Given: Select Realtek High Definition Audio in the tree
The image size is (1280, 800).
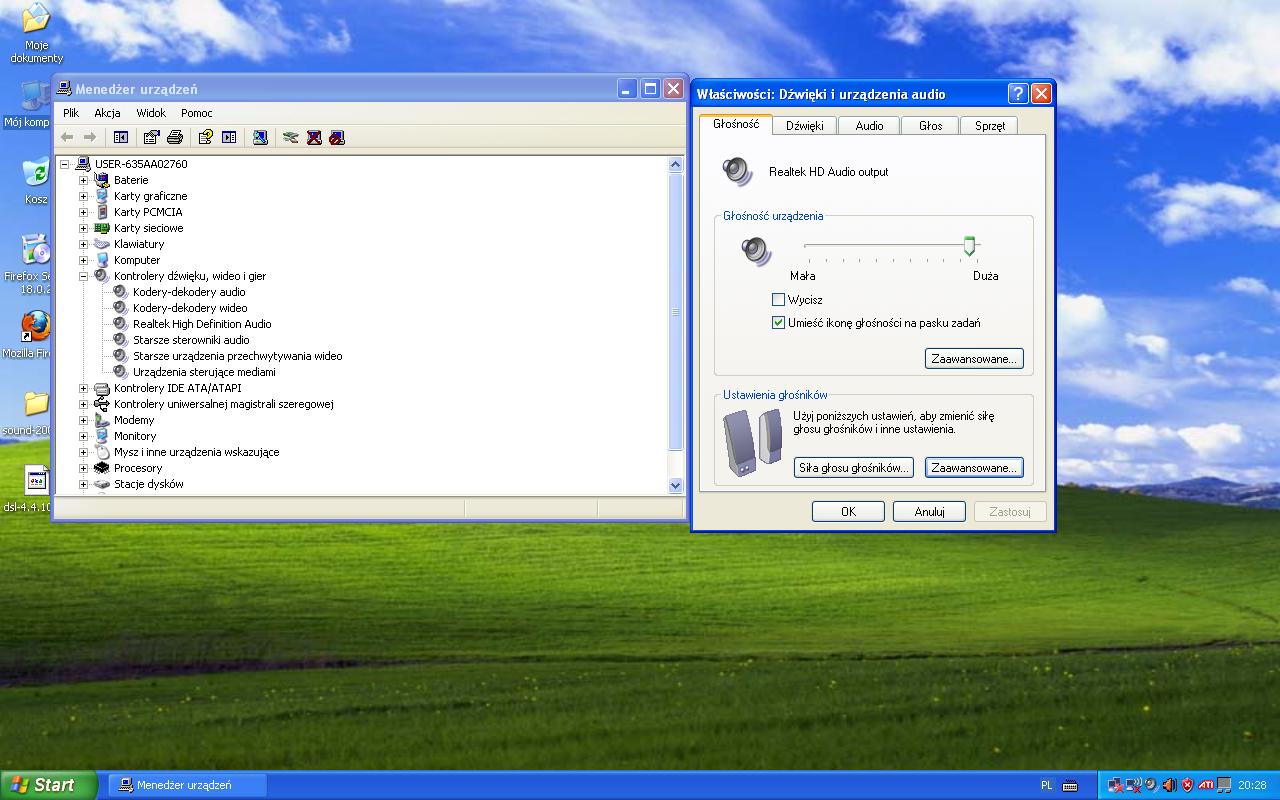Looking at the screenshot, I should click(202, 323).
